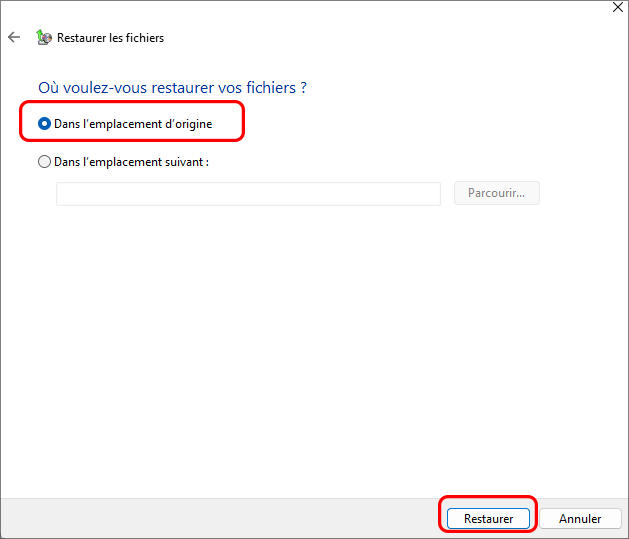The width and height of the screenshot is (629, 539).
Task: Click the label "Dans l'emplacement suivant :"
Action: click(x=131, y=161)
